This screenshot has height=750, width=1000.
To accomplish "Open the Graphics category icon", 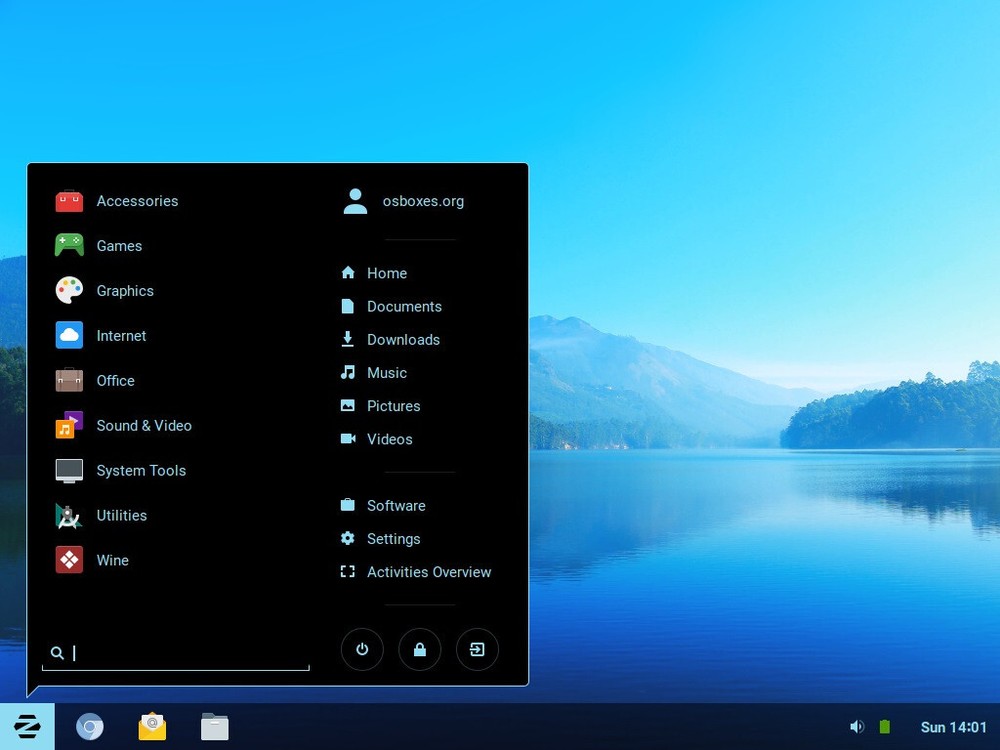I will pyautogui.click(x=68, y=290).
